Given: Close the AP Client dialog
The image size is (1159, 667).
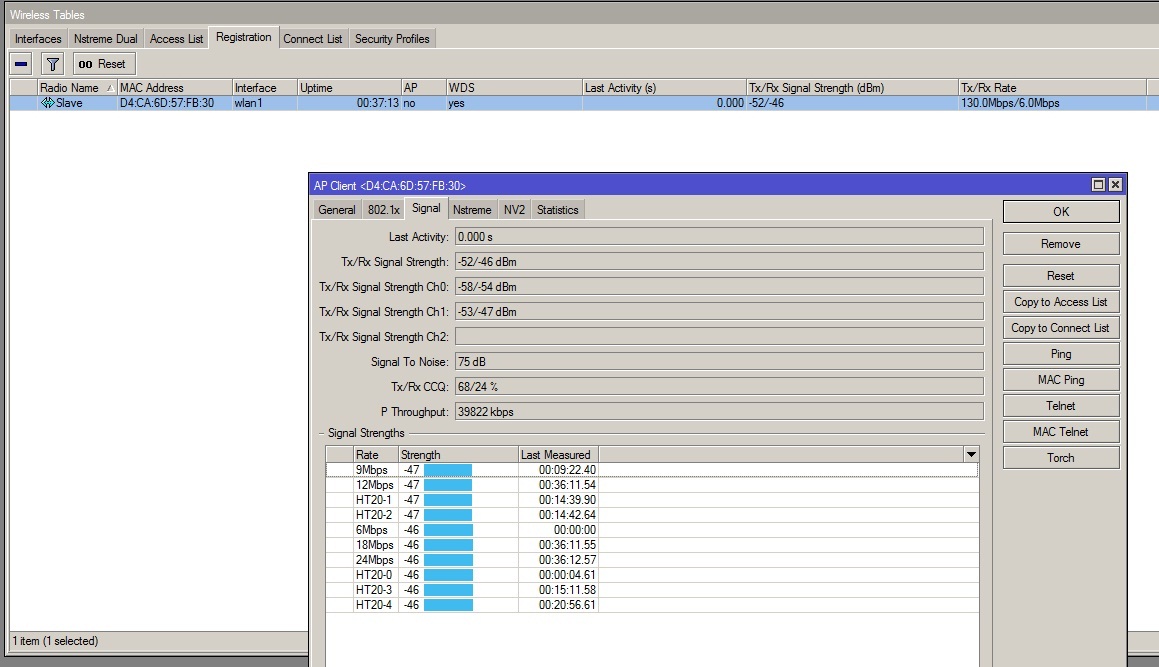Looking at the screenshot, I should 1115,185.
